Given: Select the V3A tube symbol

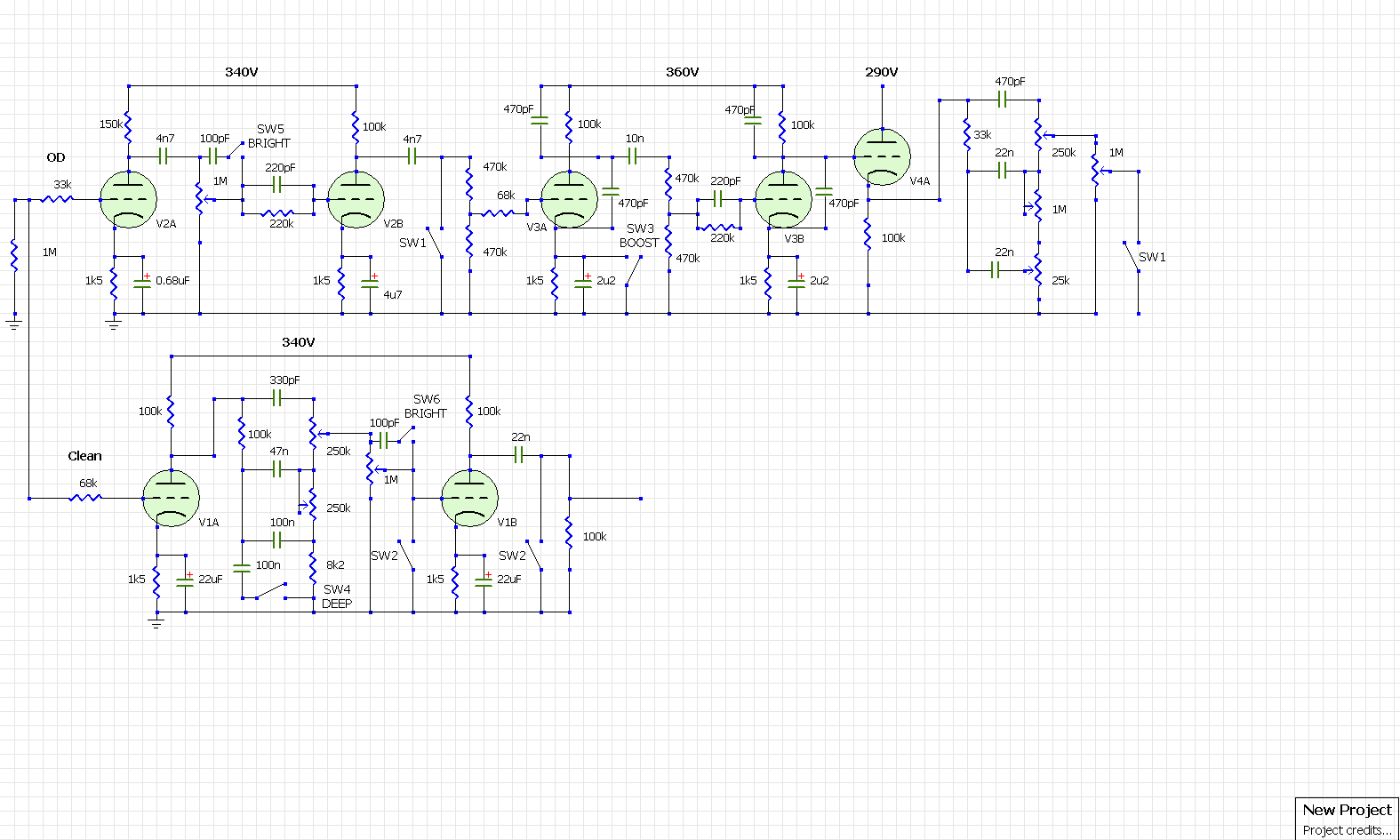Looking at the screenshot, I should pos(569,200).
